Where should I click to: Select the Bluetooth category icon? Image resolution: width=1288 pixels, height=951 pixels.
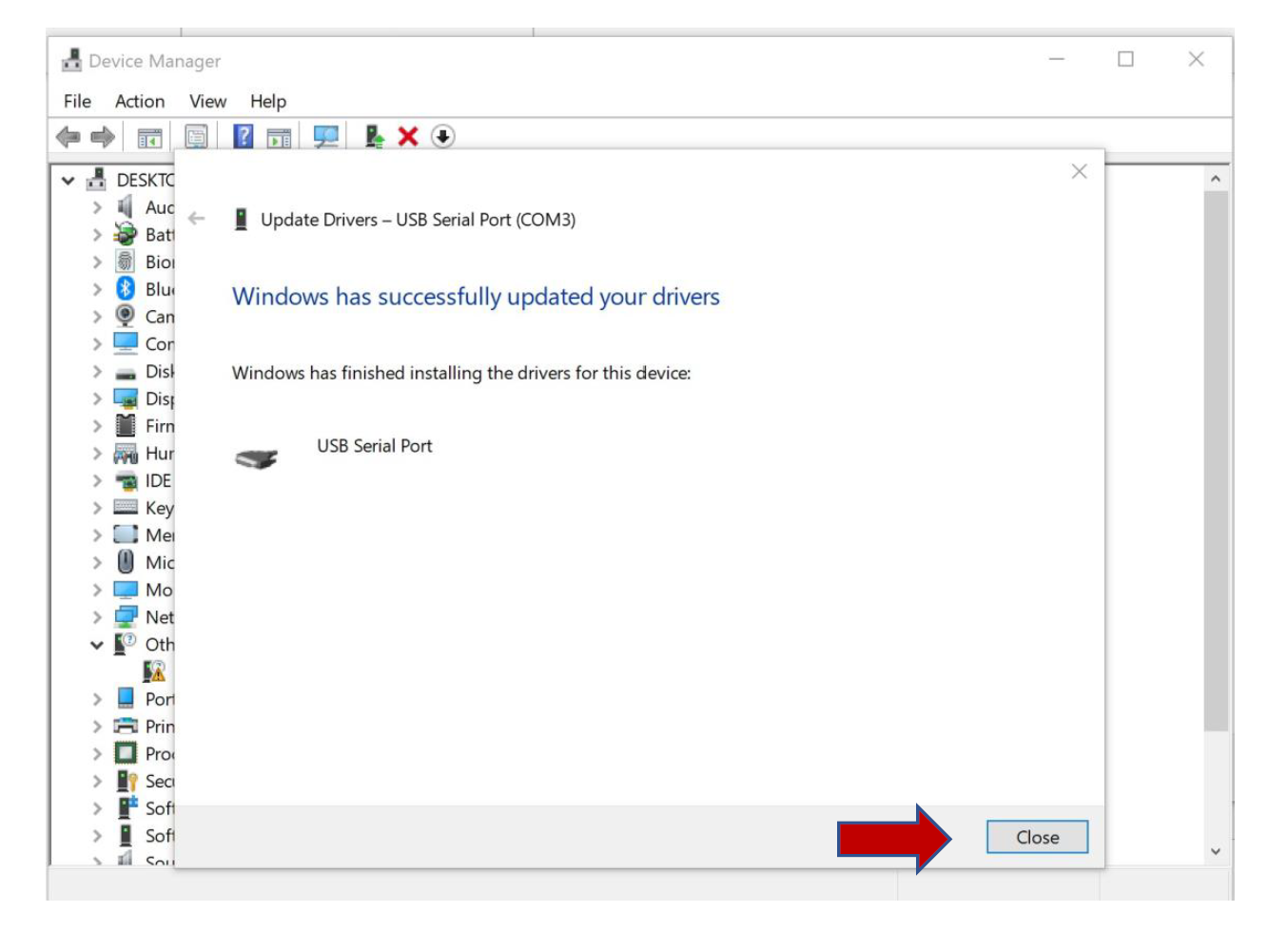point(126,288)
